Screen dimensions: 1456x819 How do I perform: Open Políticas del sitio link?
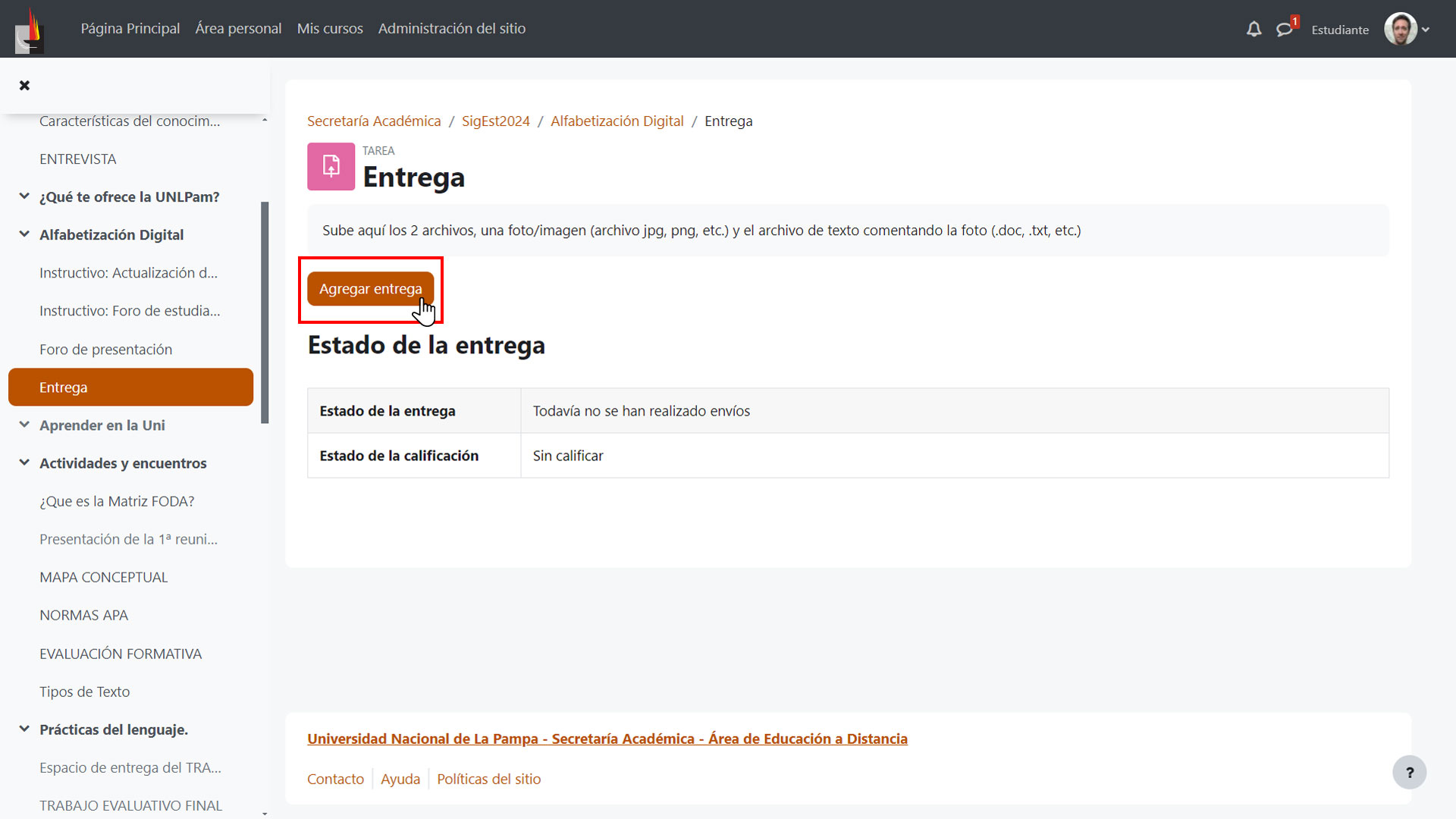488,779
